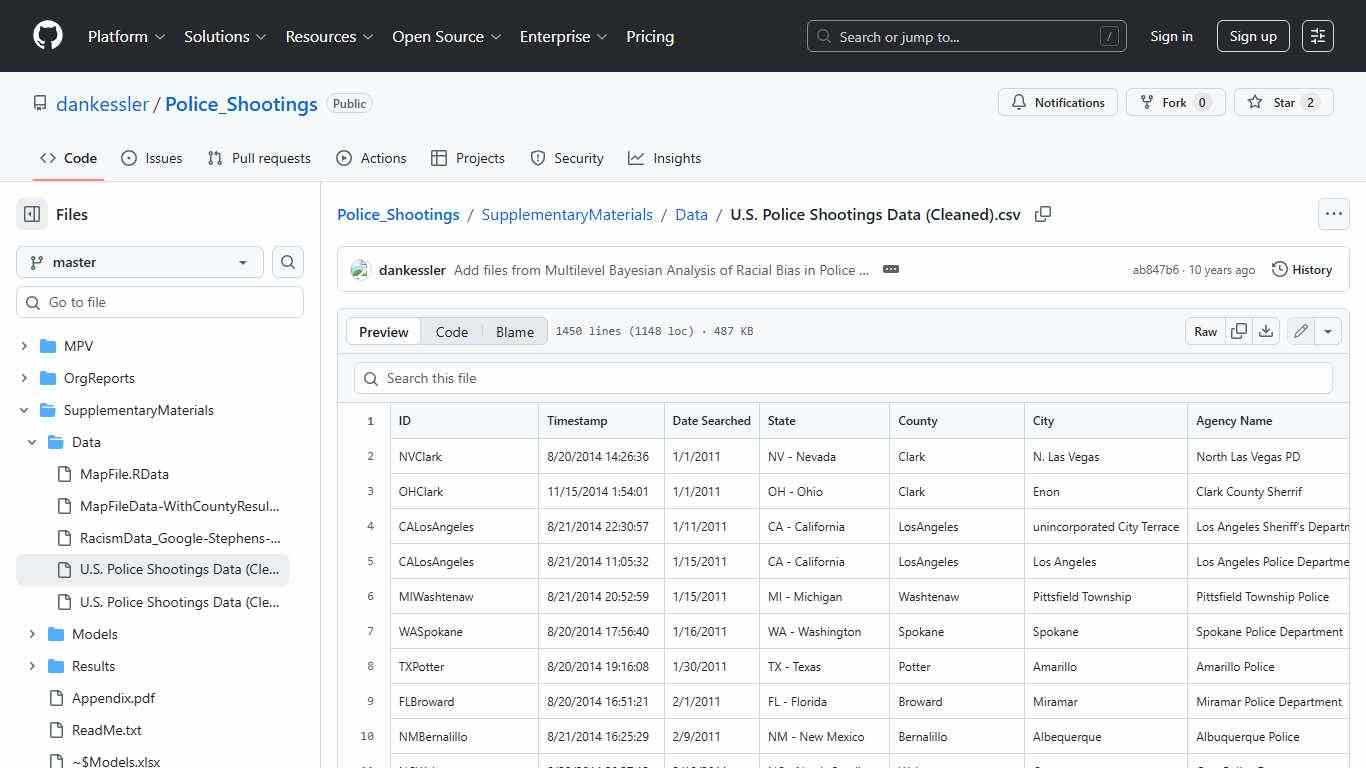Open the edit options caret menu
1366x768 pixels.
click(1328, 331)
